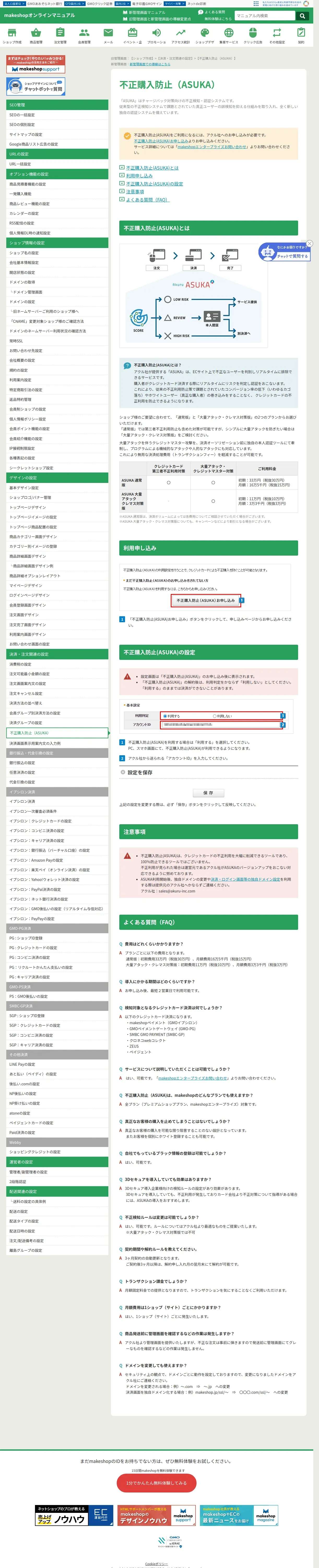Select デザインの設定 sidebar header

(x=57, y=478)
